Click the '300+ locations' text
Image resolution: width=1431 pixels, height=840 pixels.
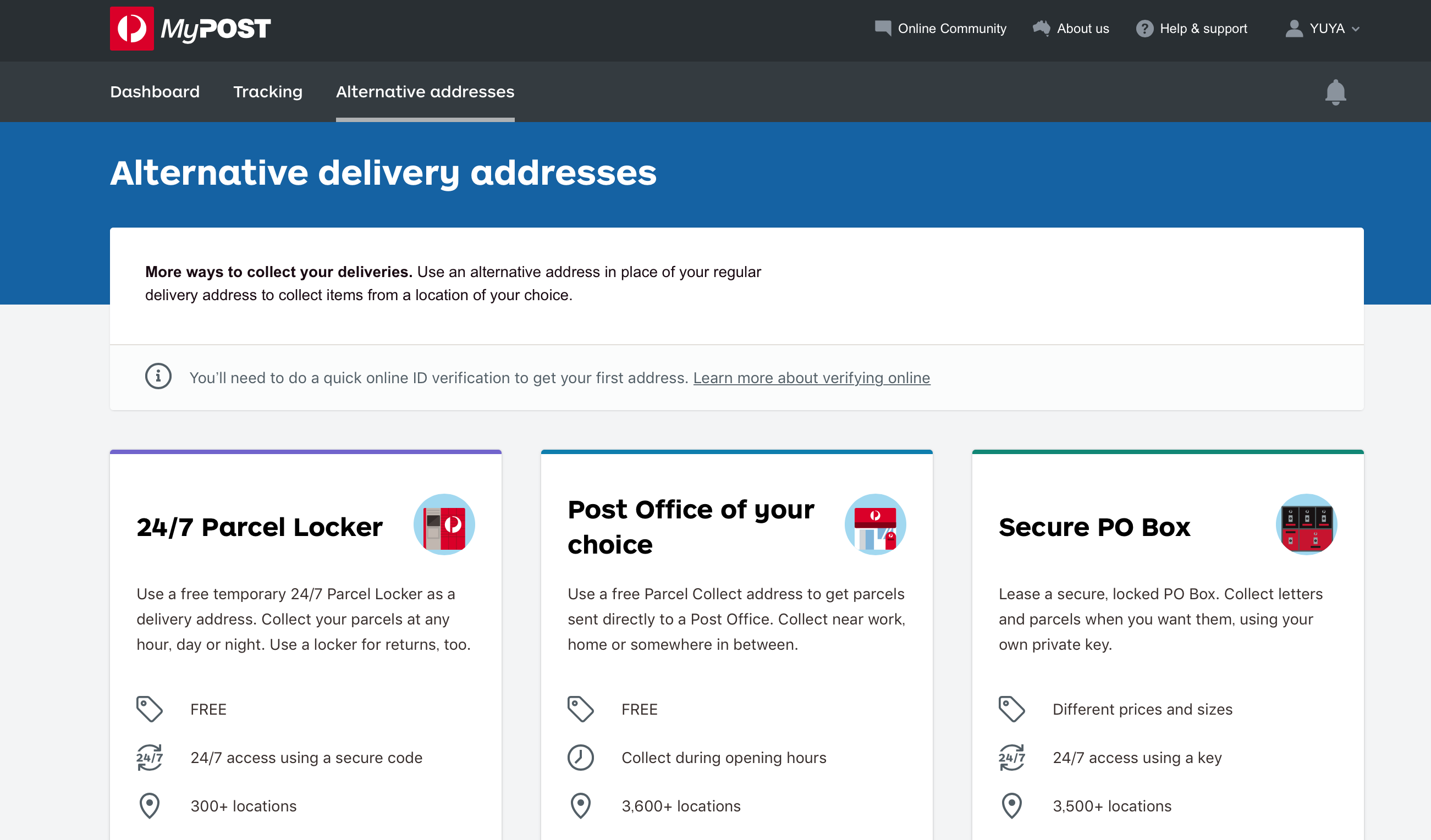(x=244, y=806)
